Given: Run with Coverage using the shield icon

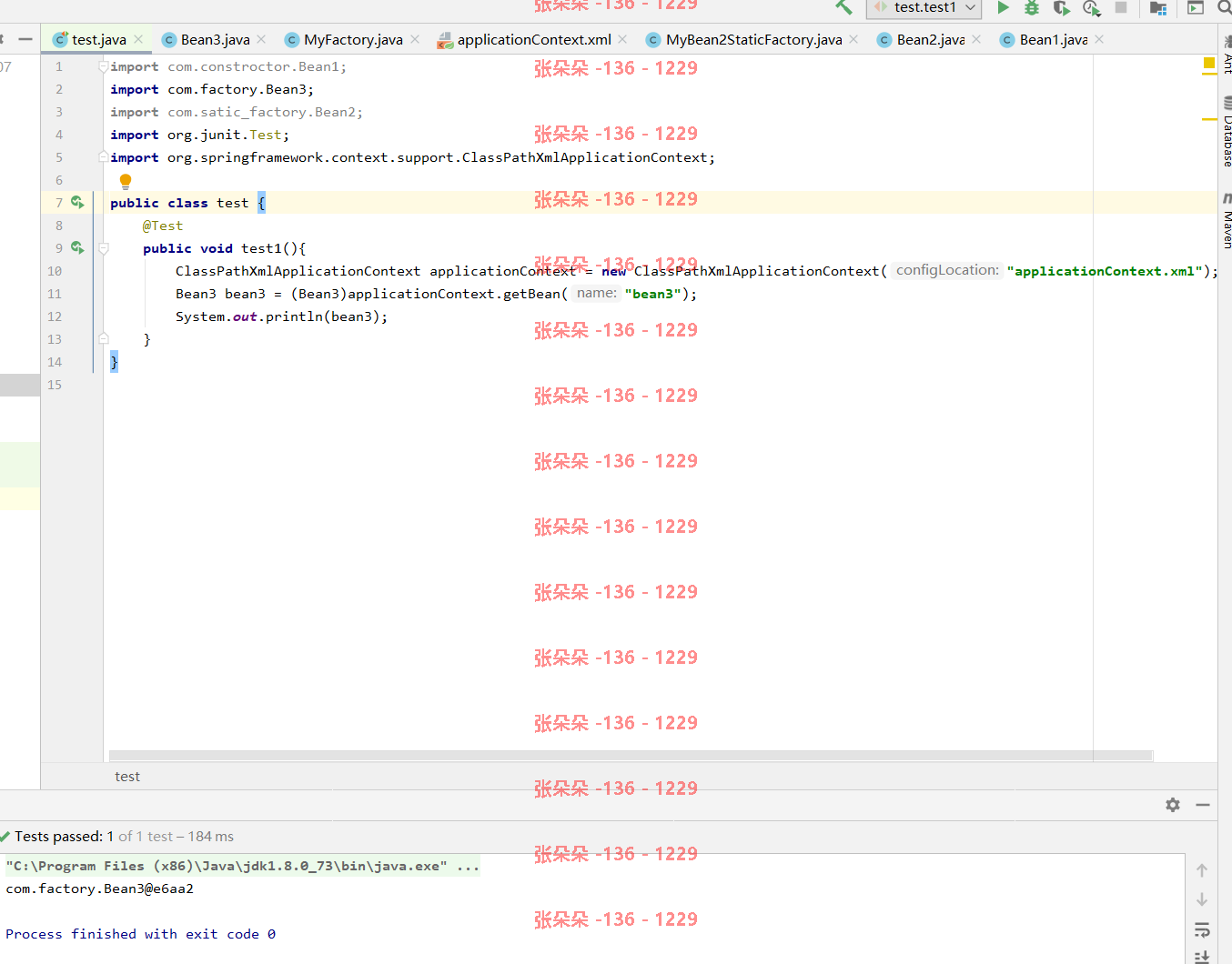Looking at the screenshot, I should [1061, 7].
